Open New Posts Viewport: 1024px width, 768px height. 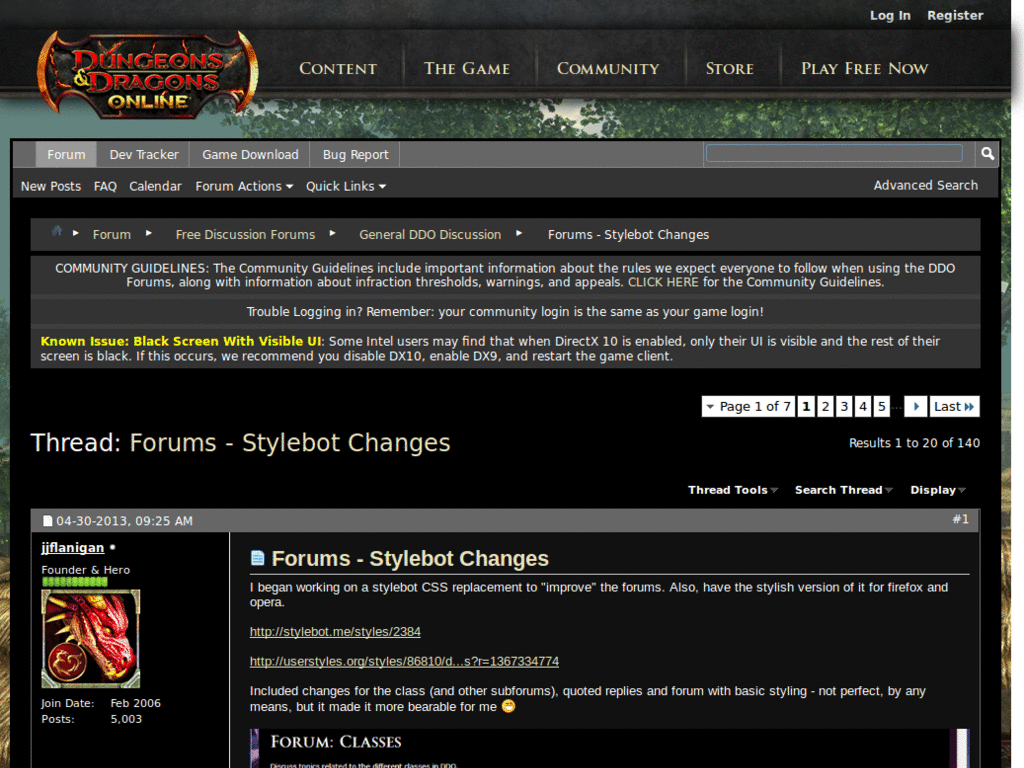tap(51, 186)
